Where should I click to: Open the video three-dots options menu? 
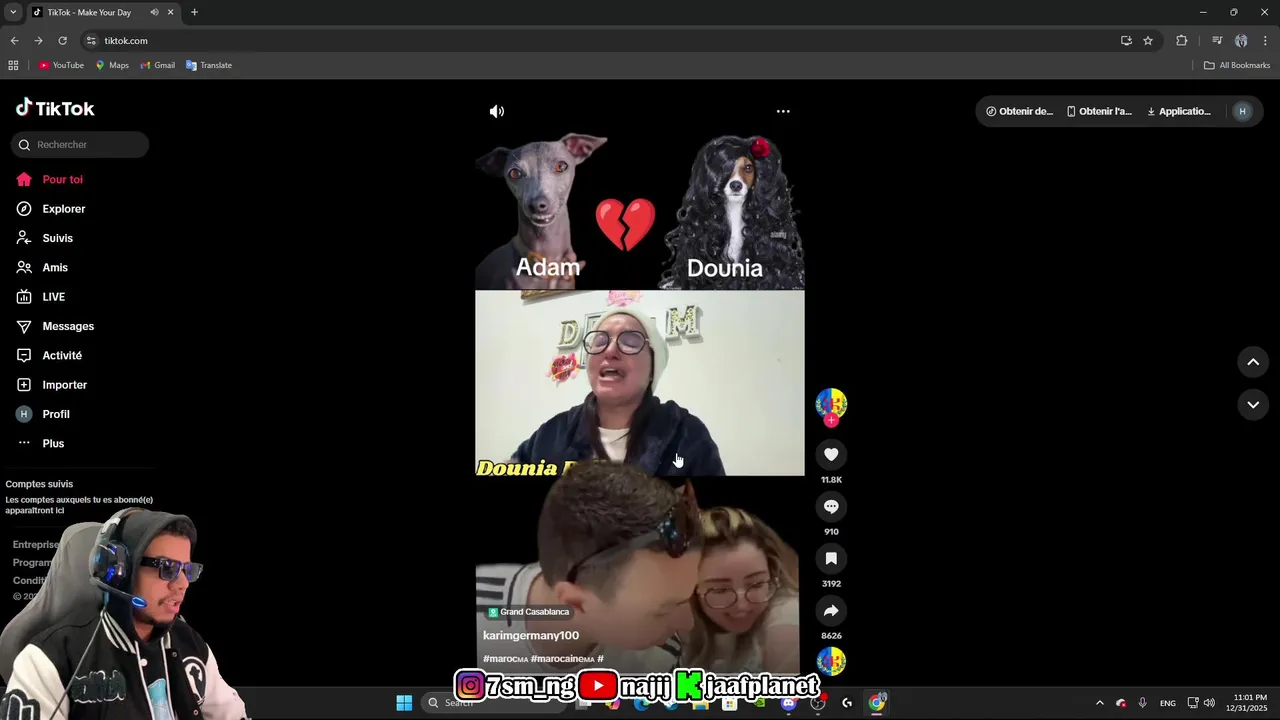783,112
